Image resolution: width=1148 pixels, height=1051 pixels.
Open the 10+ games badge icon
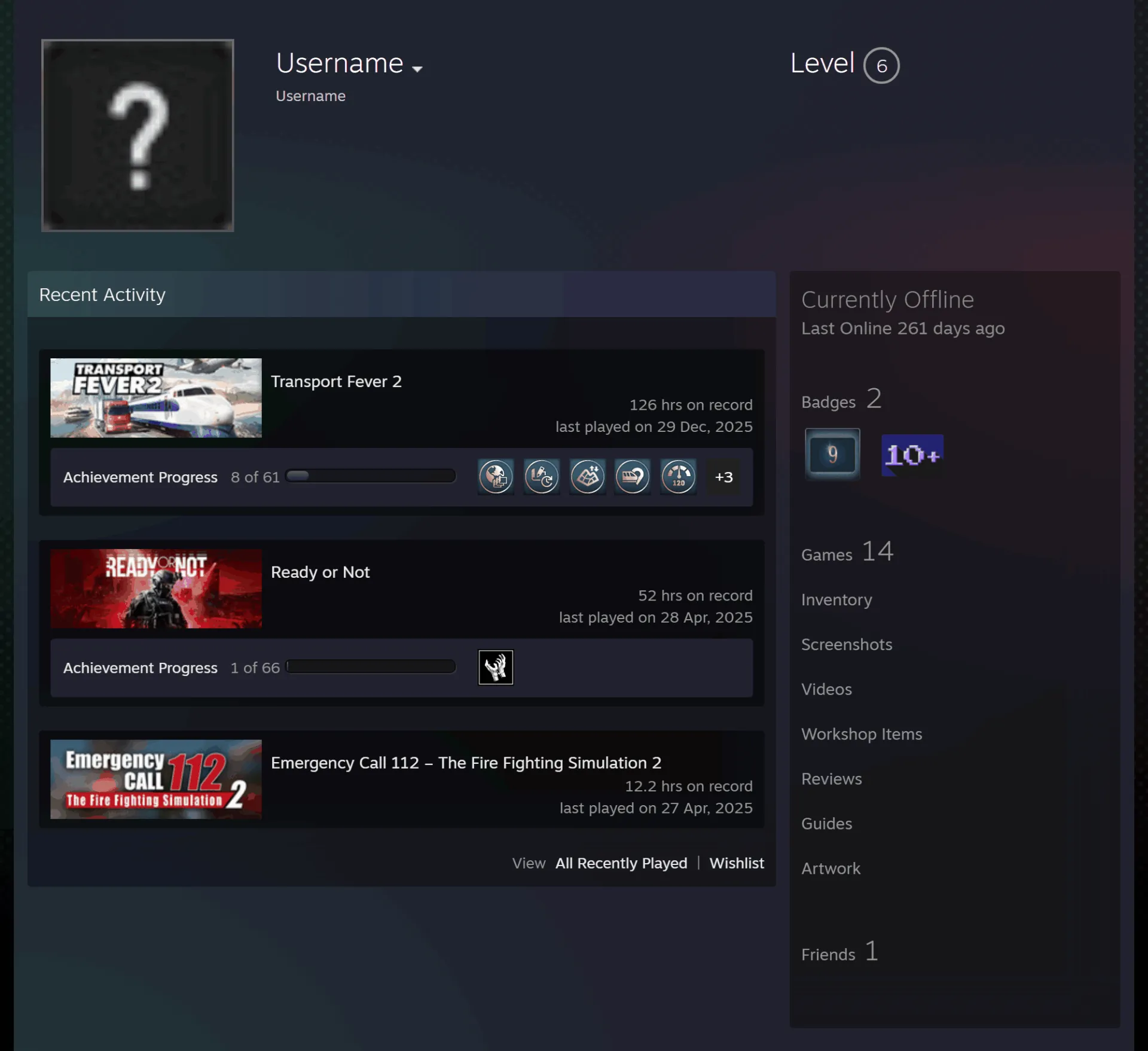tap(912, 455)
